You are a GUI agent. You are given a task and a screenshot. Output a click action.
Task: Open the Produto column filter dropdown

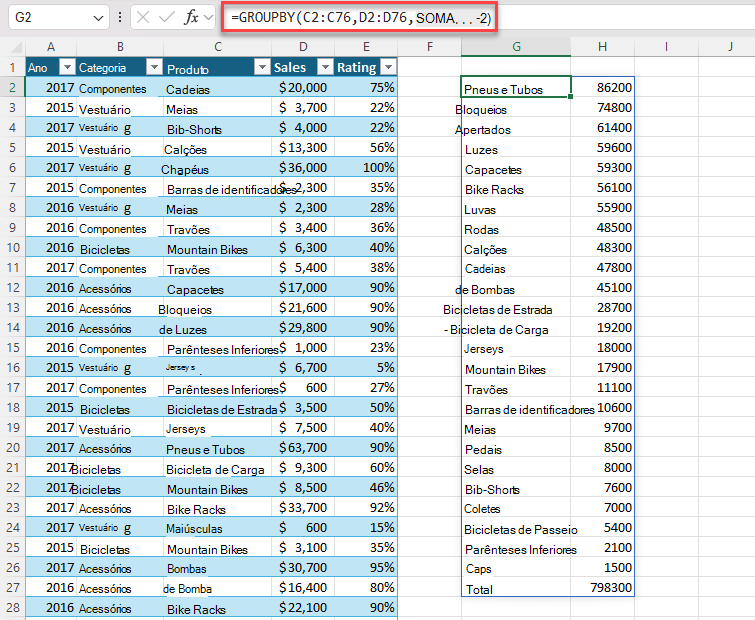(262, 67)
